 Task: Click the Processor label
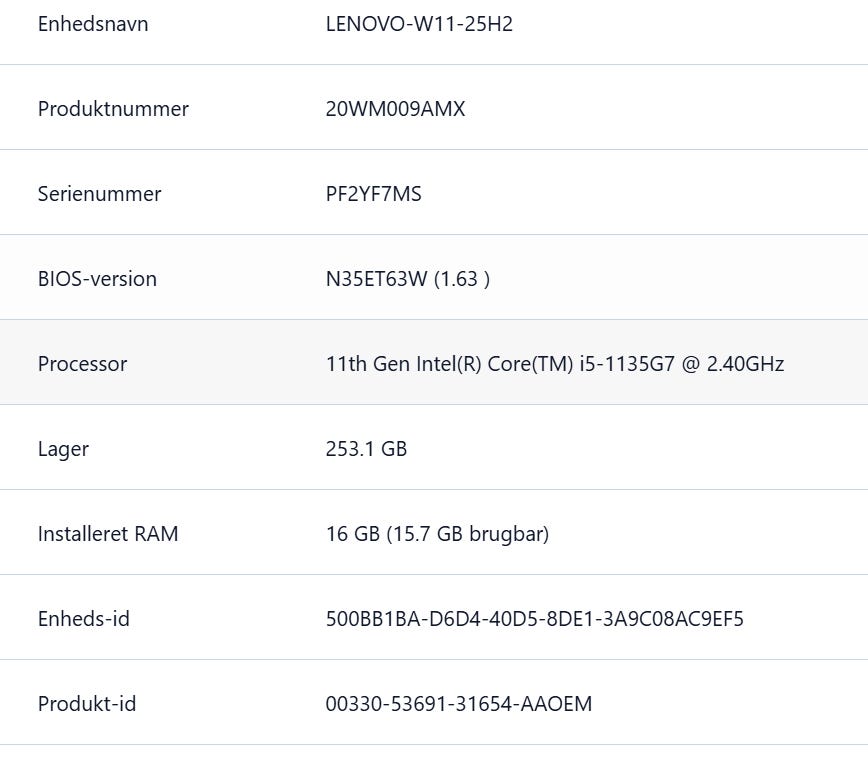pos(82,364)
